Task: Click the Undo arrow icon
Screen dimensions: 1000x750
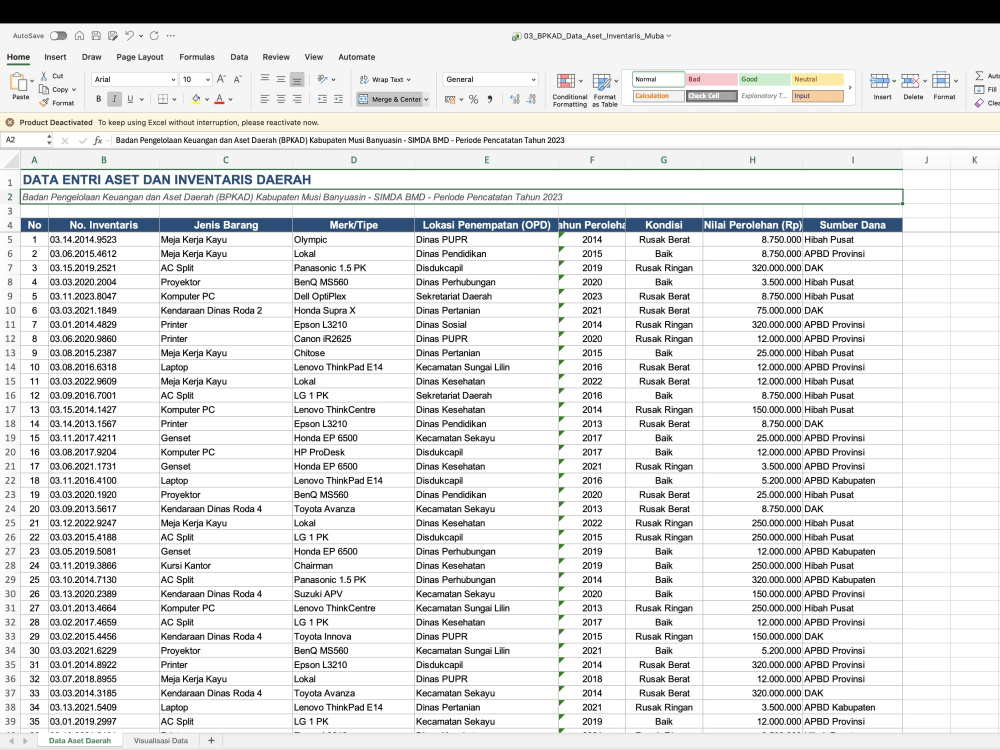Action: pos(129,36)
